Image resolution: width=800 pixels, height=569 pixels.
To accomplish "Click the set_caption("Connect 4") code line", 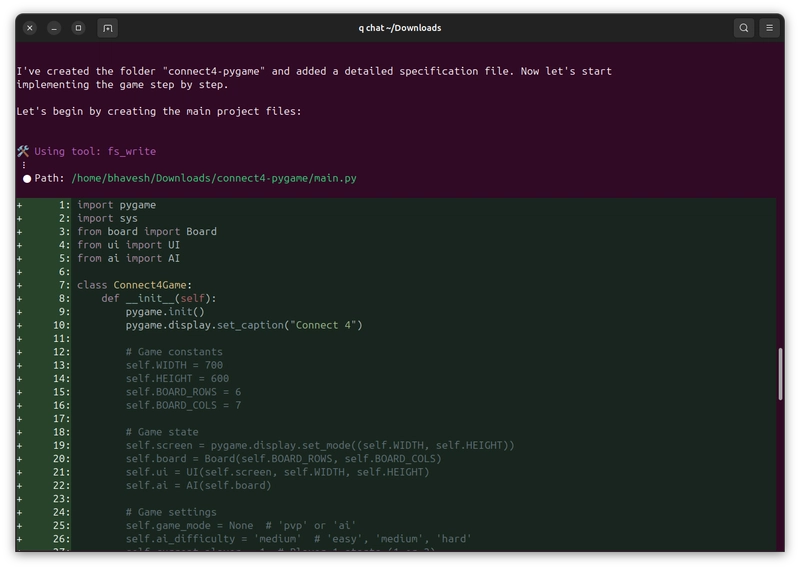I will click(x=244, y=325).
